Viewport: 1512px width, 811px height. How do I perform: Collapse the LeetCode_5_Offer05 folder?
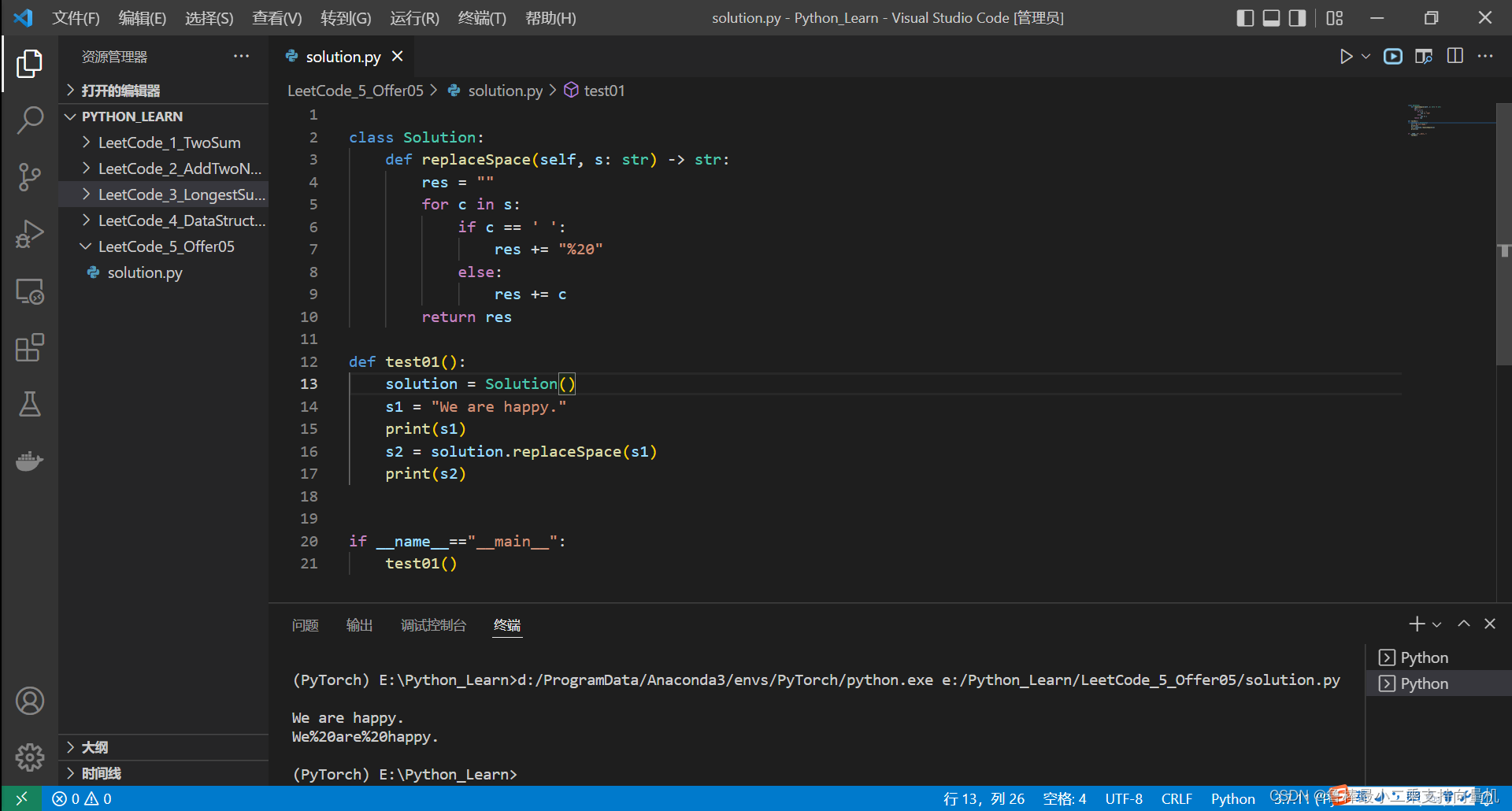tap(164, 246)
